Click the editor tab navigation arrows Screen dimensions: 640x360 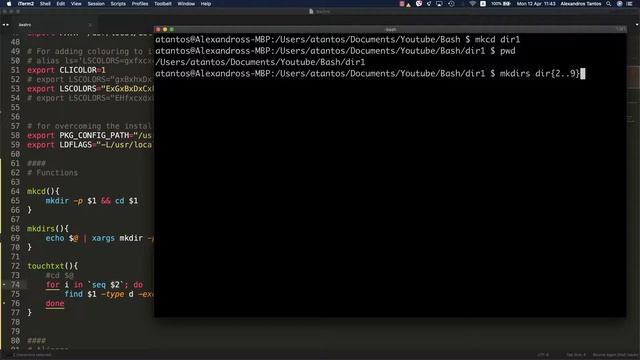tap(6, 25)
